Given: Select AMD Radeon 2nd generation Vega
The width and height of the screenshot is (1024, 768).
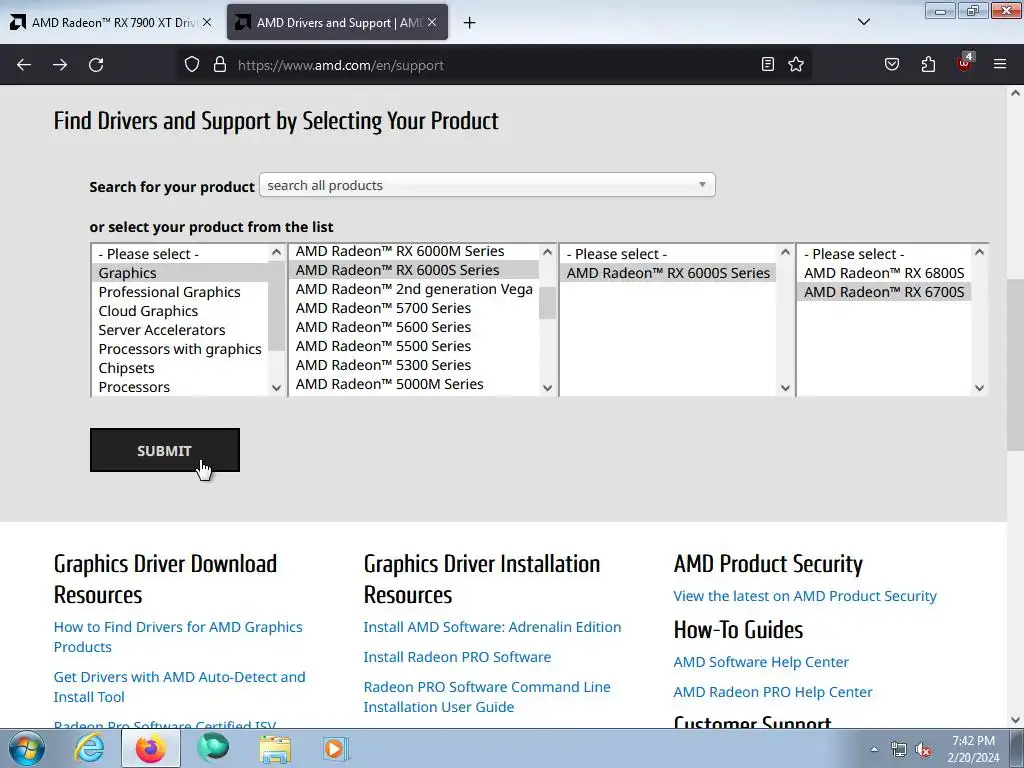Looking at the screenshot, I should coord(415,289).
